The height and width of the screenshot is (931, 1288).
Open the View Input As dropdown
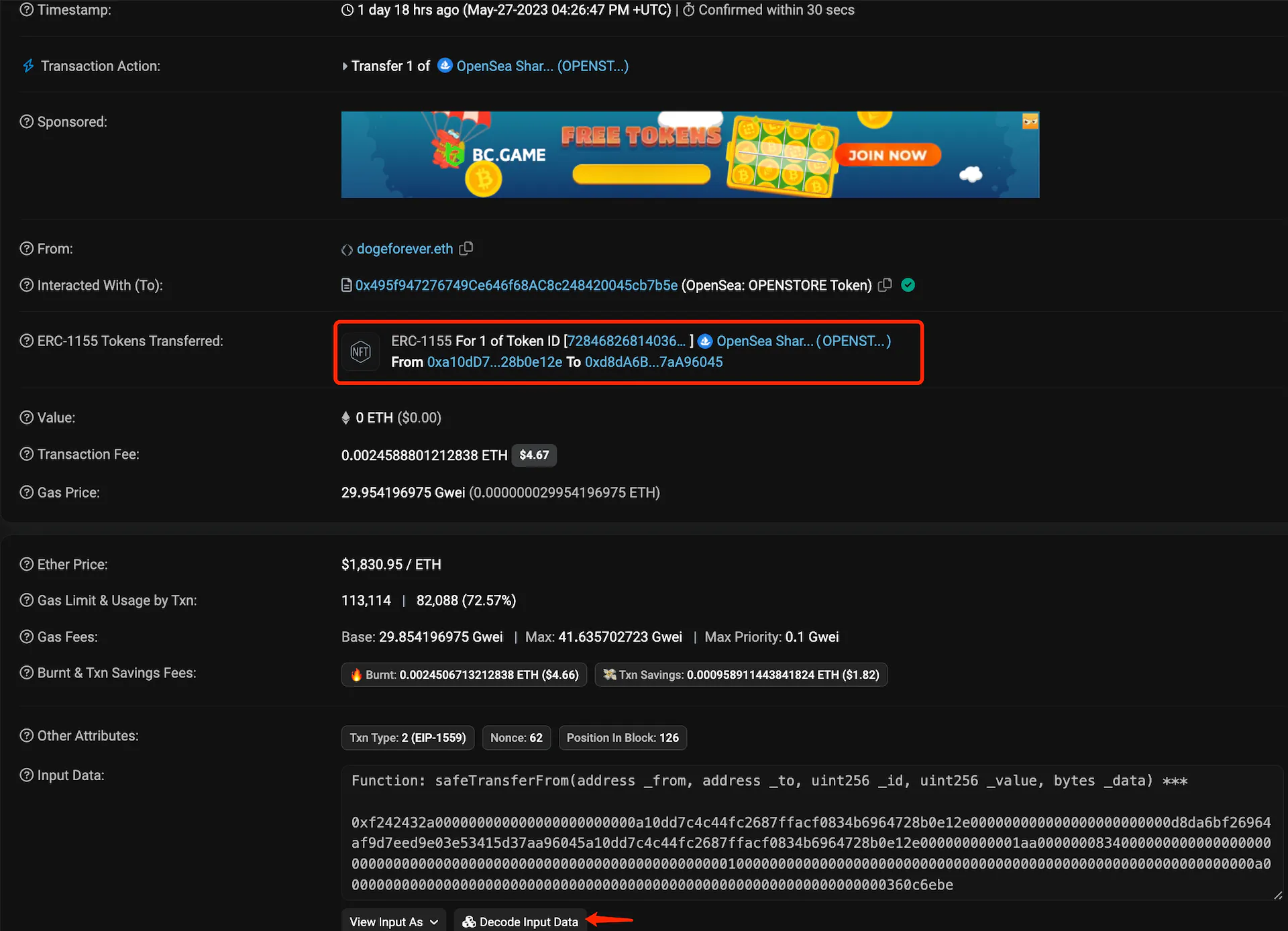[x=394, y=921]
